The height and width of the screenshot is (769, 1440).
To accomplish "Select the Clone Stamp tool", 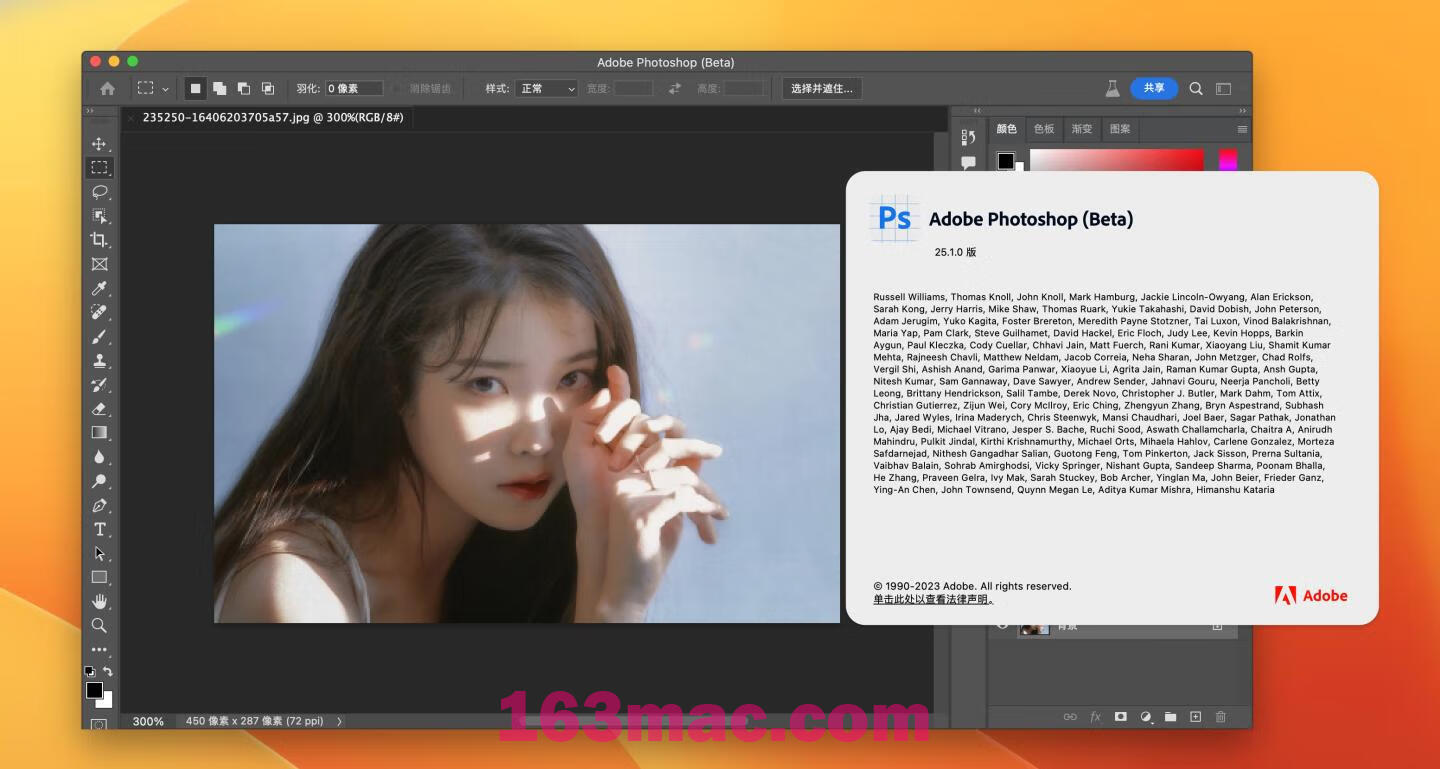I will coord(99,361).
